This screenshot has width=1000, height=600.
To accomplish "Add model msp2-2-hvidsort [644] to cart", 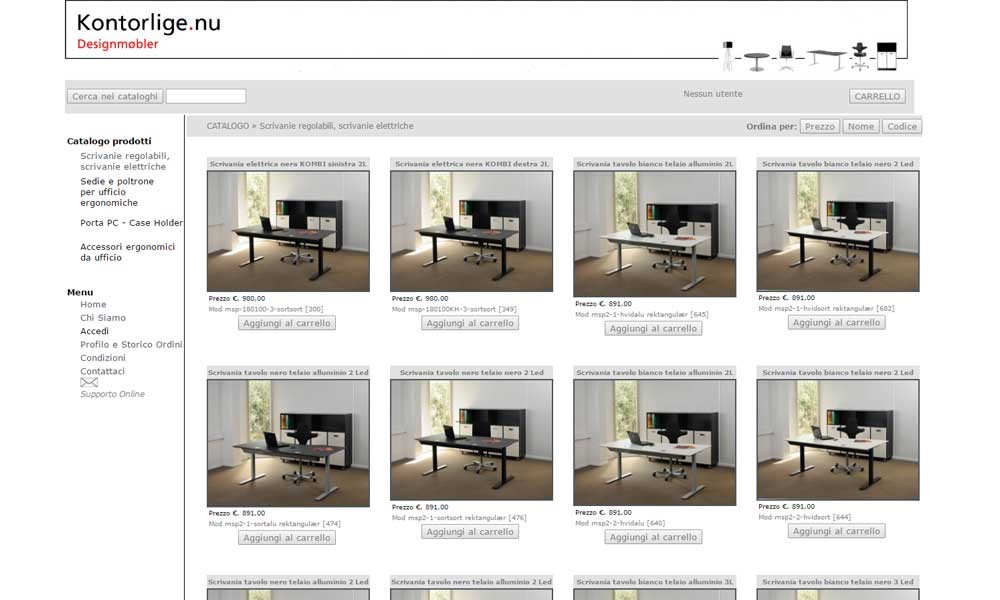I will tap(836, 531).
